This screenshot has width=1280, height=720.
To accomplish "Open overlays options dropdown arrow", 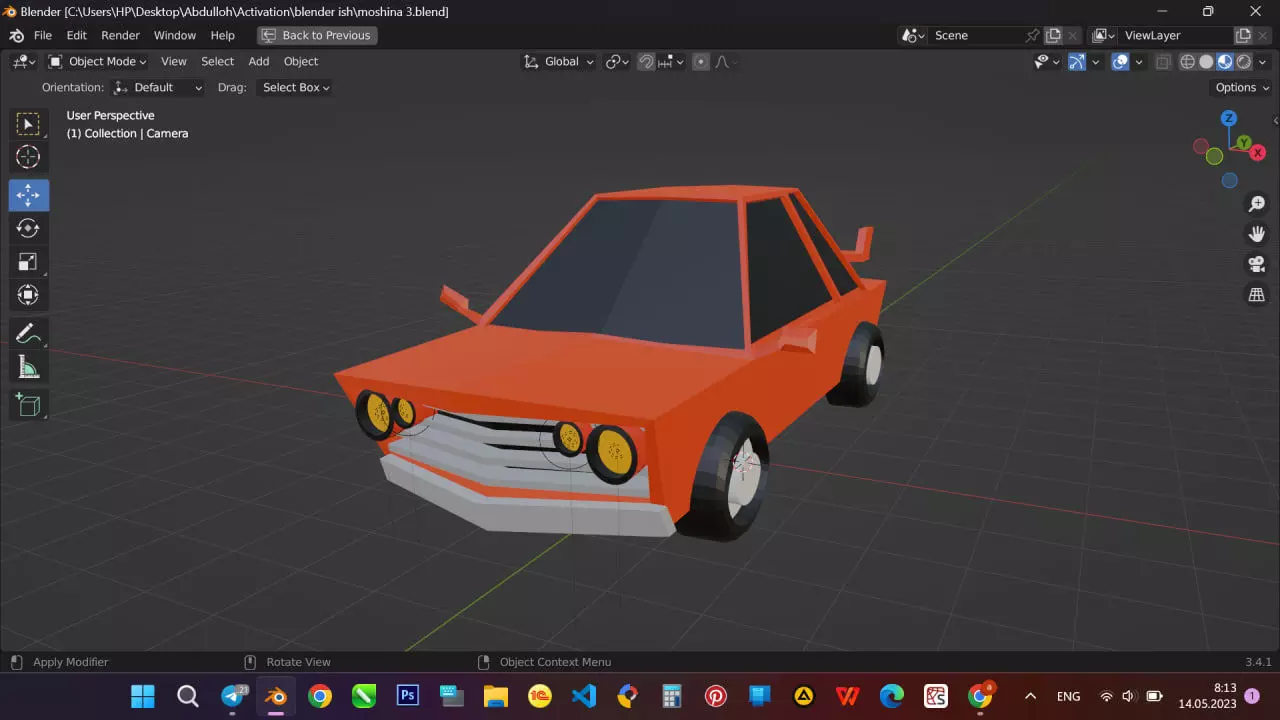I will (x=1138, y=61).
